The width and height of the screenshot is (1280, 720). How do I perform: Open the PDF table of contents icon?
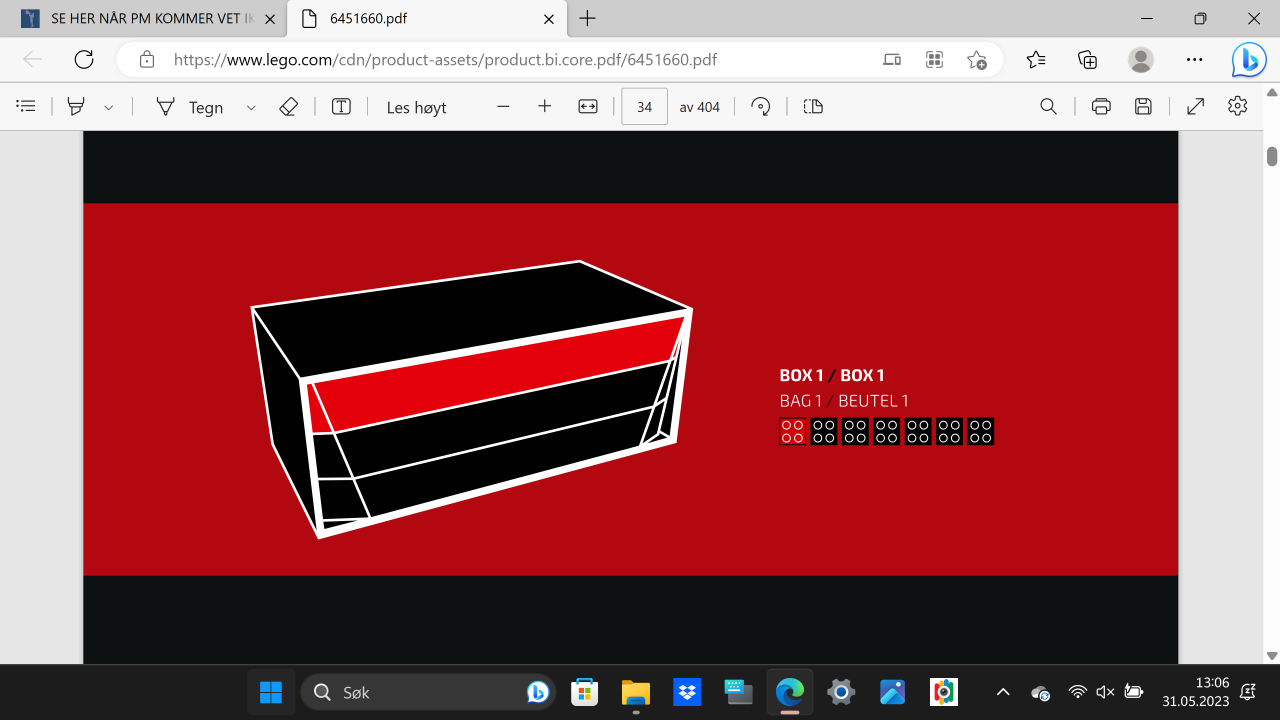pyautogui.click(x=27, y=106)
